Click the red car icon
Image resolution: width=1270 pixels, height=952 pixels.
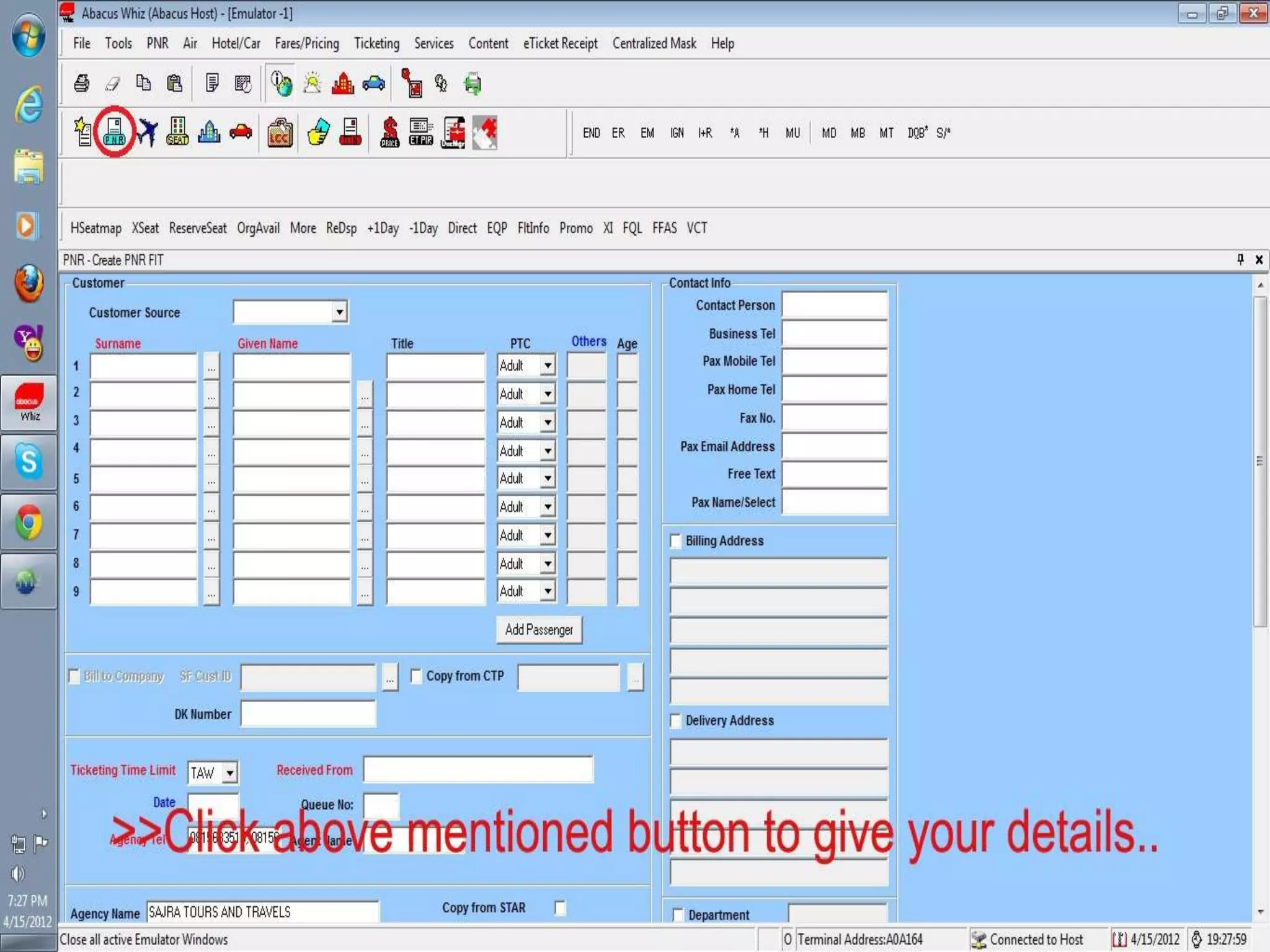[x=241, y=131]
